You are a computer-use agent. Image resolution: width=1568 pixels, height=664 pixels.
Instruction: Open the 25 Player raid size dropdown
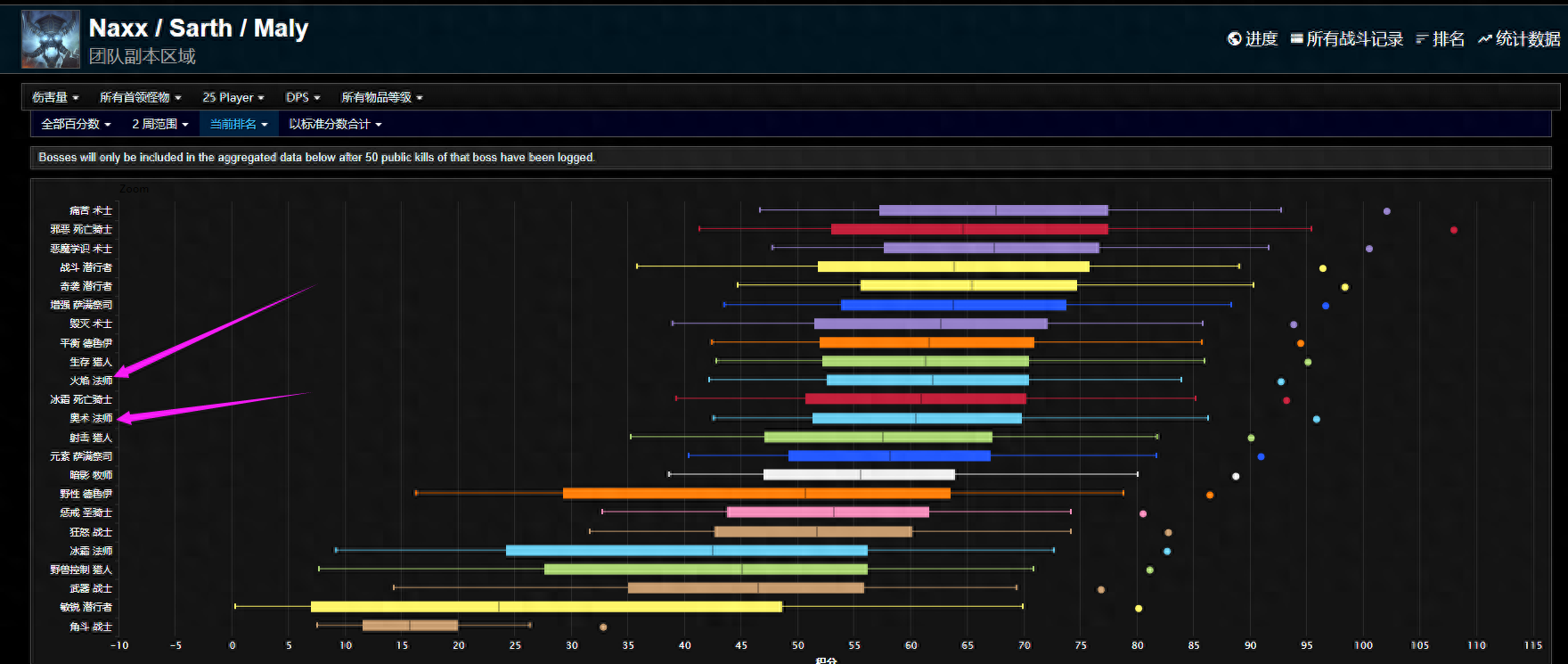(x=233, y=97)
